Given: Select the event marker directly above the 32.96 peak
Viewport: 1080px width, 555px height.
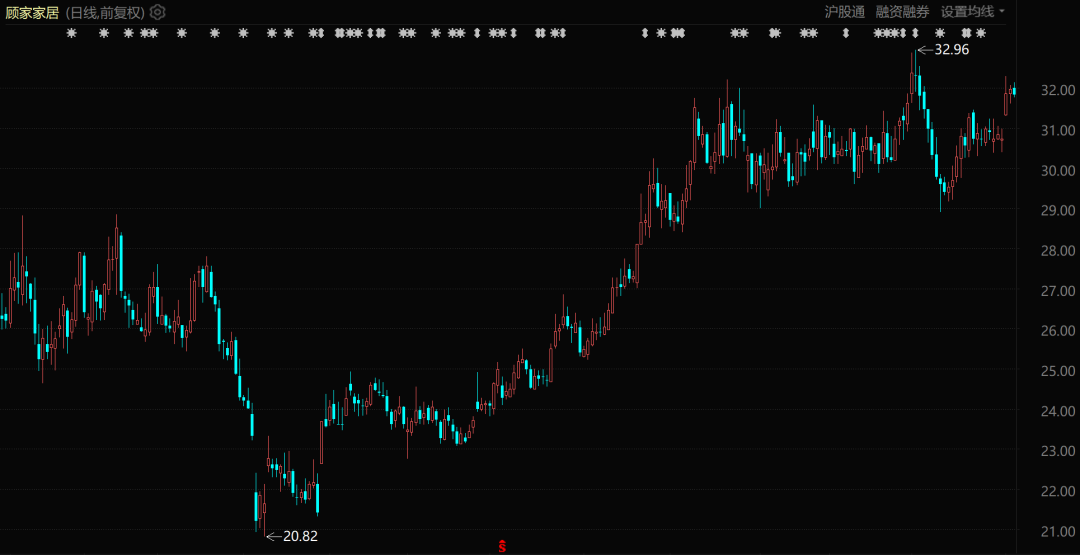Looking at the screenshot, I should (x=914, y=34).
